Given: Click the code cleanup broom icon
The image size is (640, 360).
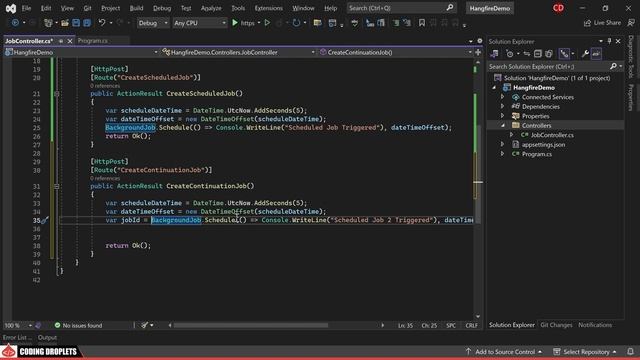Looking at the screenshot, I should (144, 325).
